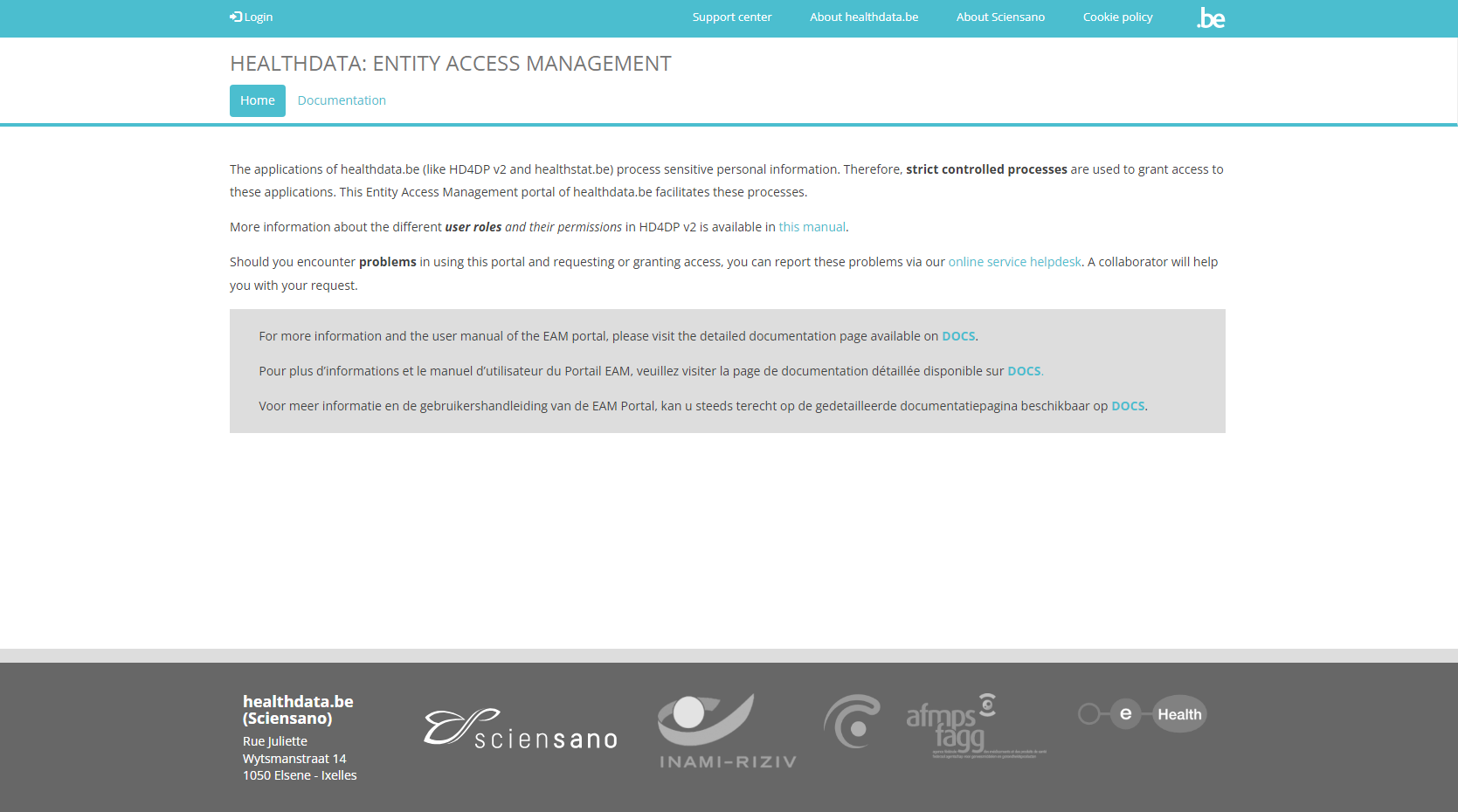The image size is (1458, 812).
Task: Open the "this manual" link
Action: (812, 227)
